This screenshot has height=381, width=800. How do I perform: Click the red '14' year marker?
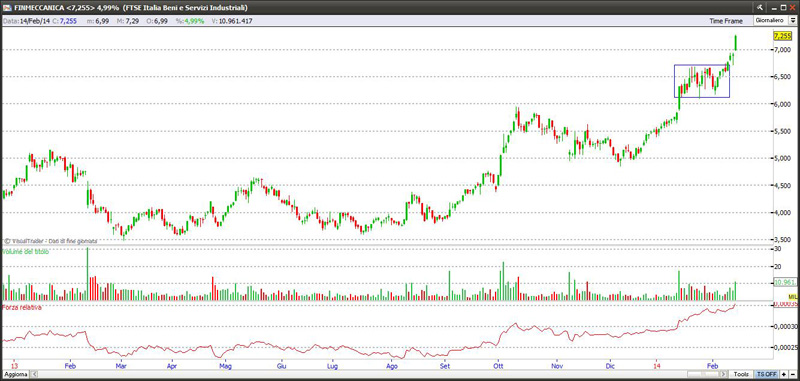coord(657,366)
